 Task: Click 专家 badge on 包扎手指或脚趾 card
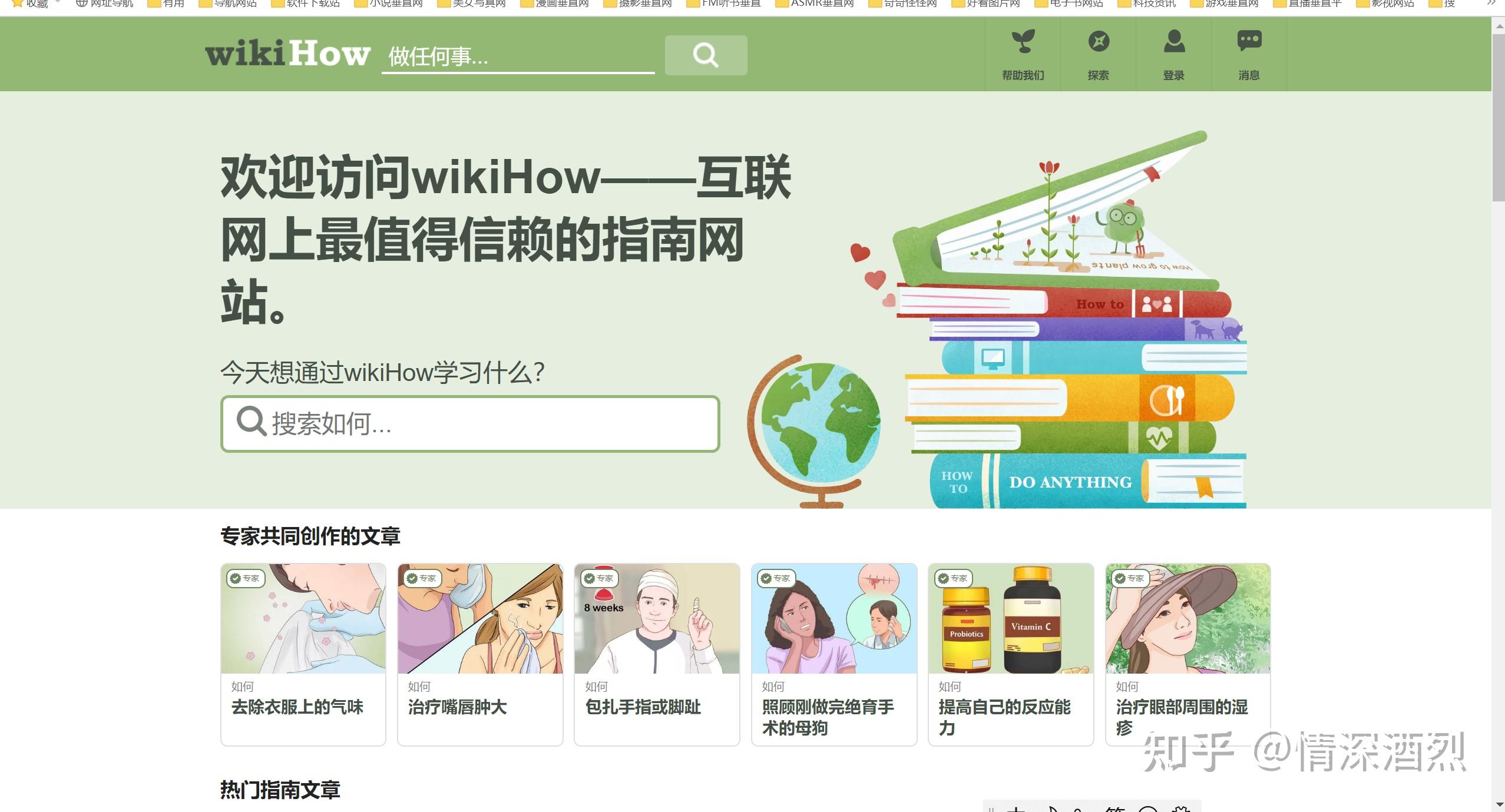598,578
